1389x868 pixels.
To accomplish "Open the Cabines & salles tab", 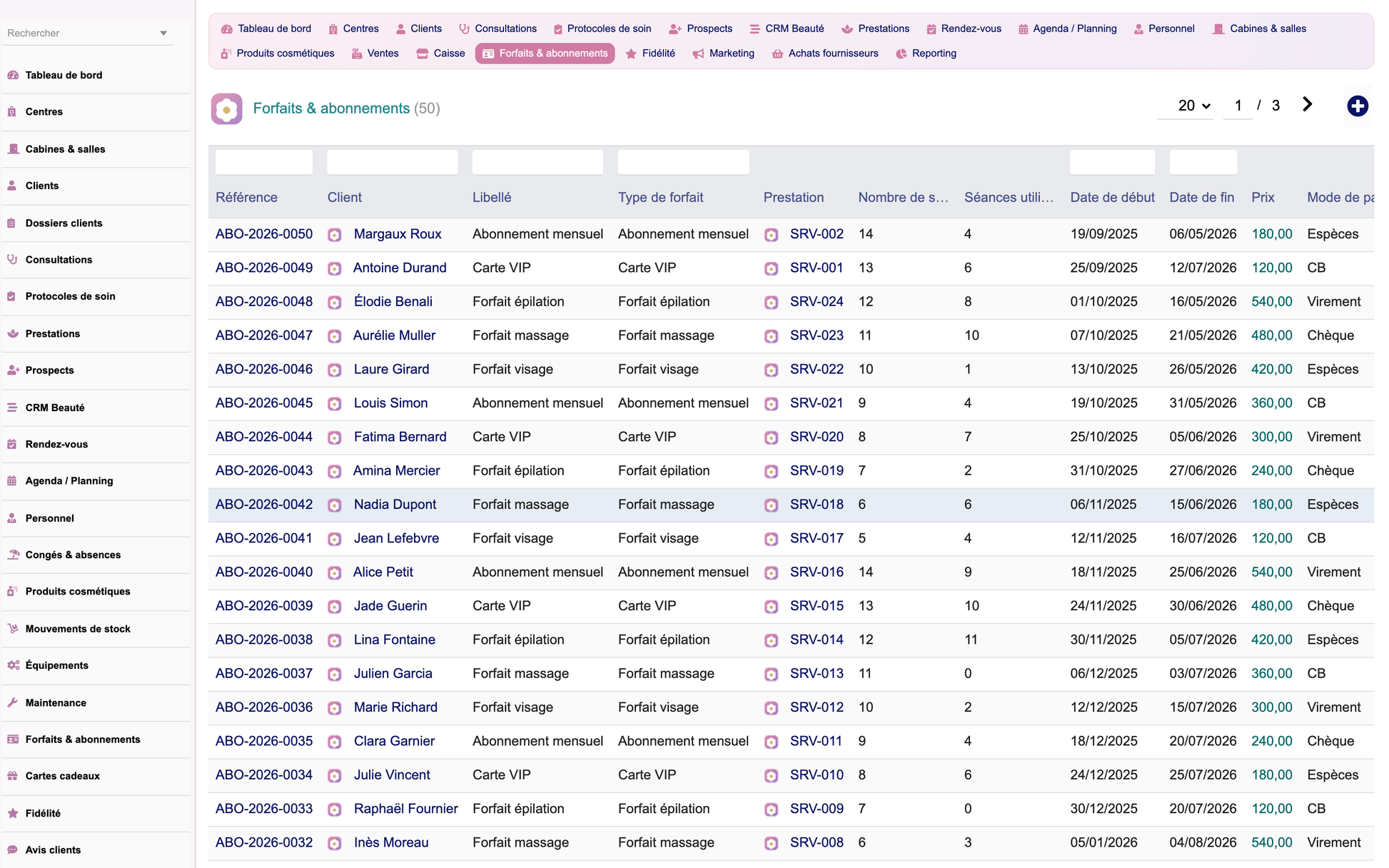I will (x=1260, y=29).
